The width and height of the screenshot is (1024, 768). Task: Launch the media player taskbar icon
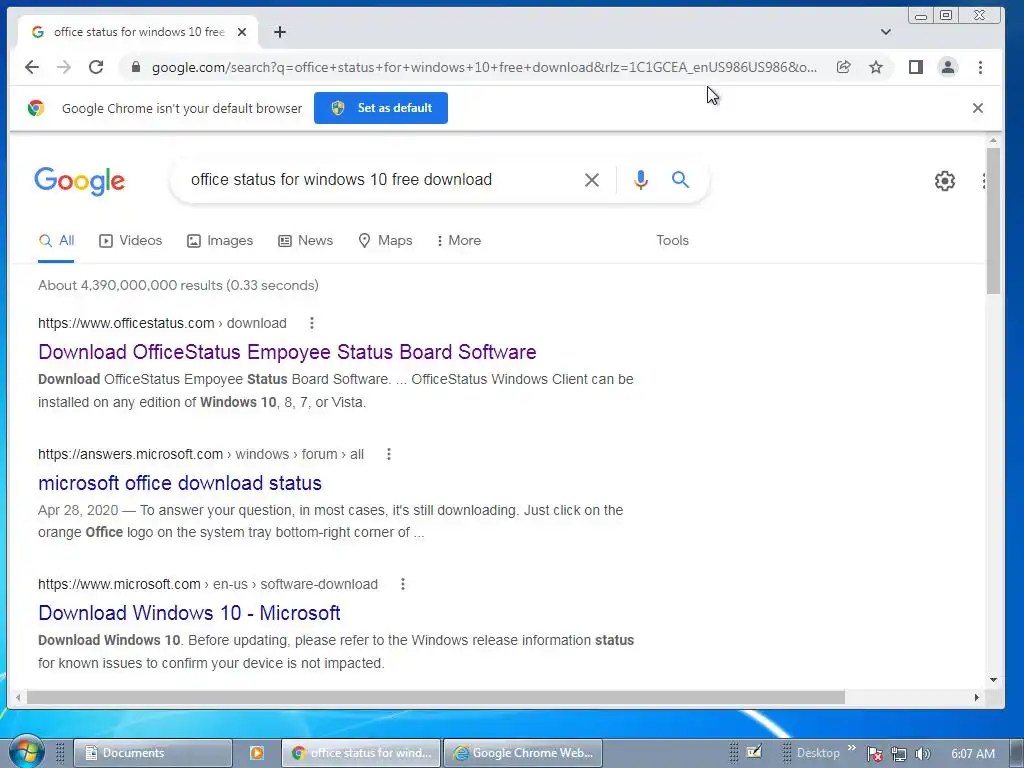coord(257,753)
